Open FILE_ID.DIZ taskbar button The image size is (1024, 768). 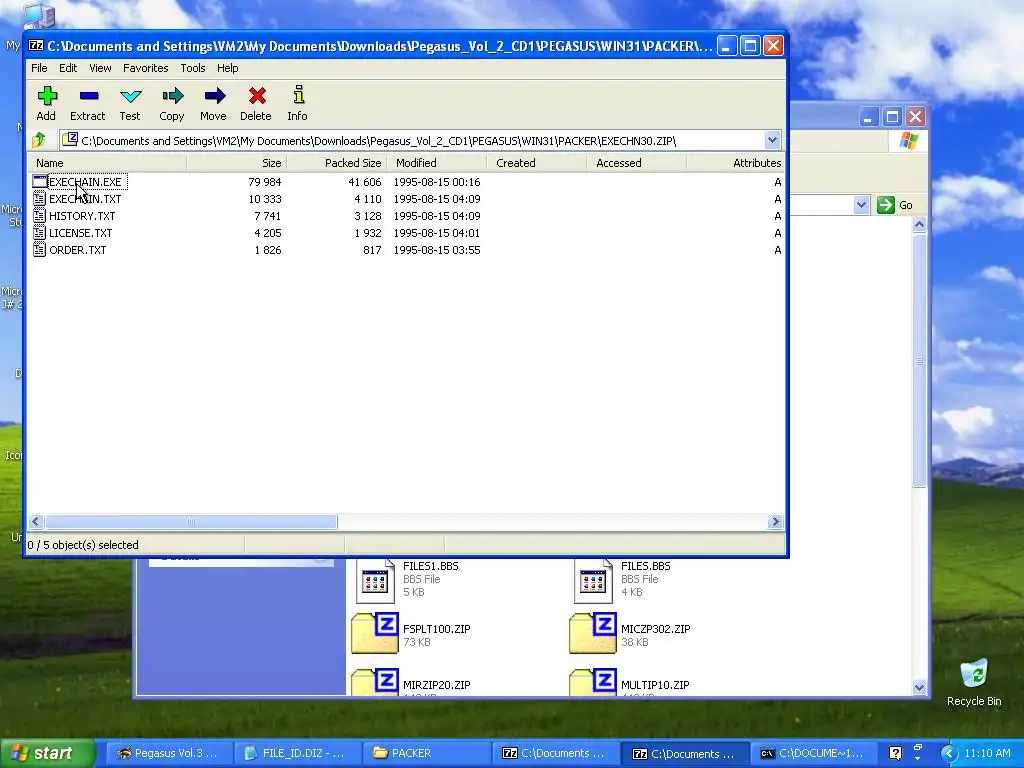point(296,753)
